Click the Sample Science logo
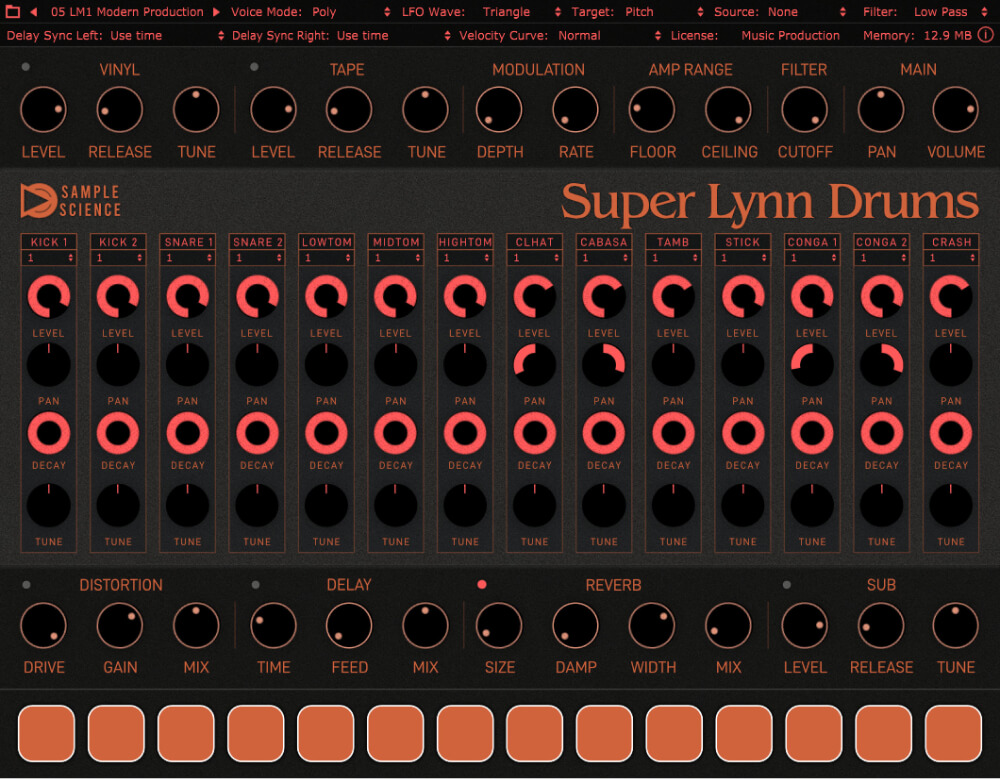The width and height of the screenshot is (1000, 779). (71, 200)
